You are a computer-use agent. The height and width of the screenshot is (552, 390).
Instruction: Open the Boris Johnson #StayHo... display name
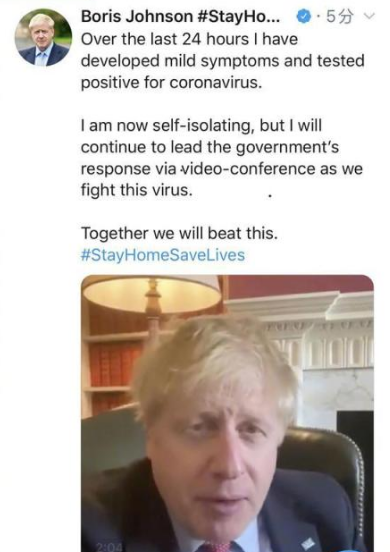[x=181, y=17]
